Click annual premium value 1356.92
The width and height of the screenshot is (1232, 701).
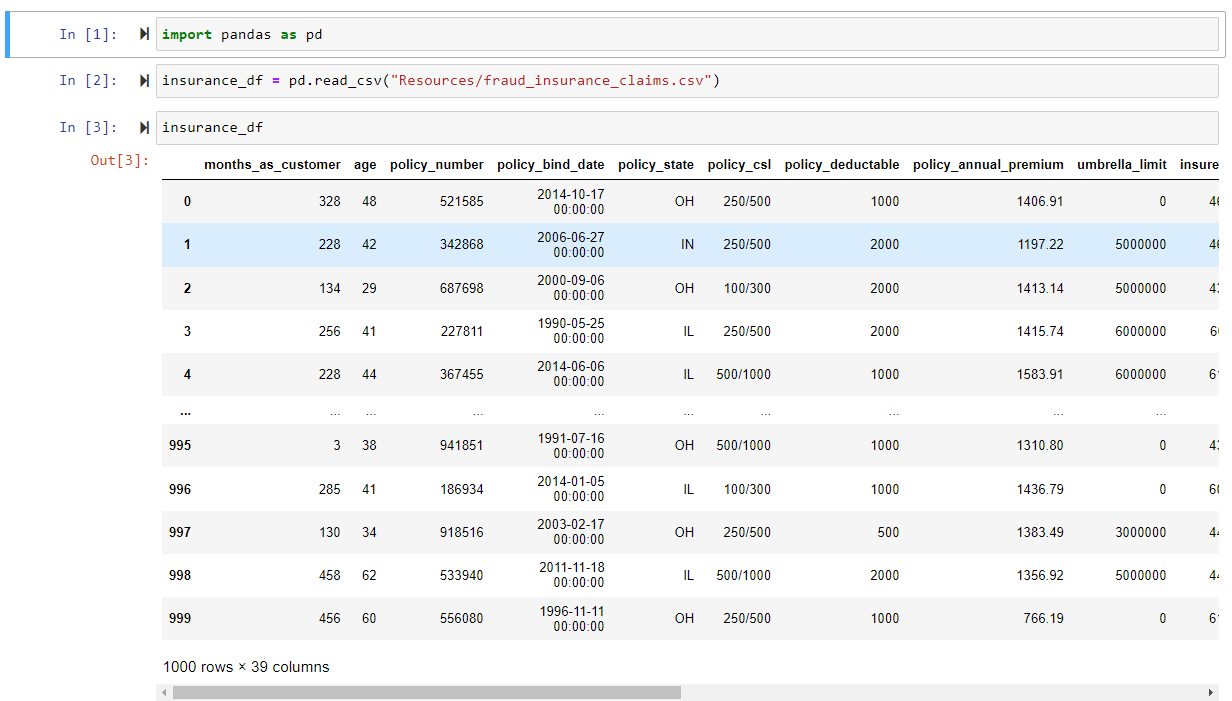click(x=1040, y=575)
